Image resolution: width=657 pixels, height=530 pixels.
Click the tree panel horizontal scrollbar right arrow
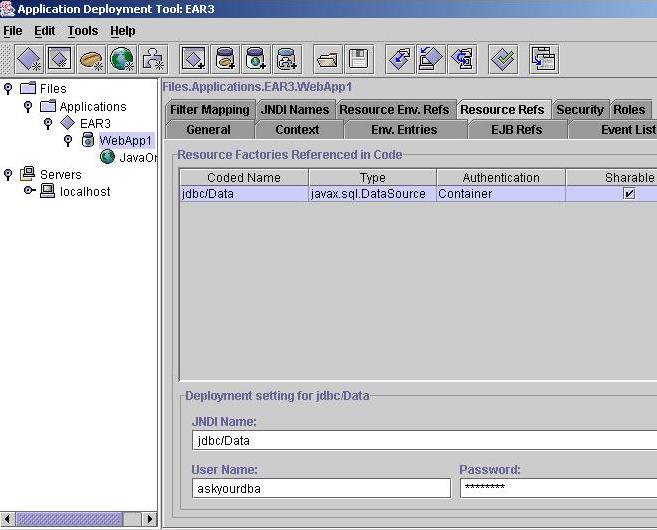click(151, 519)
